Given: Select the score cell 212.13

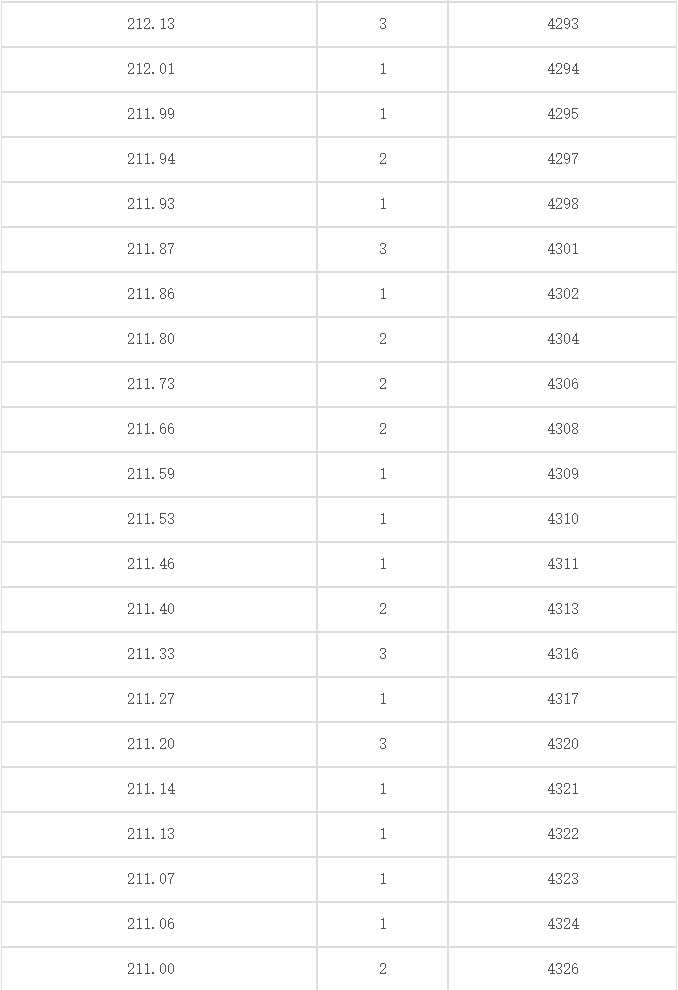Looking at the screenshot, I should pos(151,24).
